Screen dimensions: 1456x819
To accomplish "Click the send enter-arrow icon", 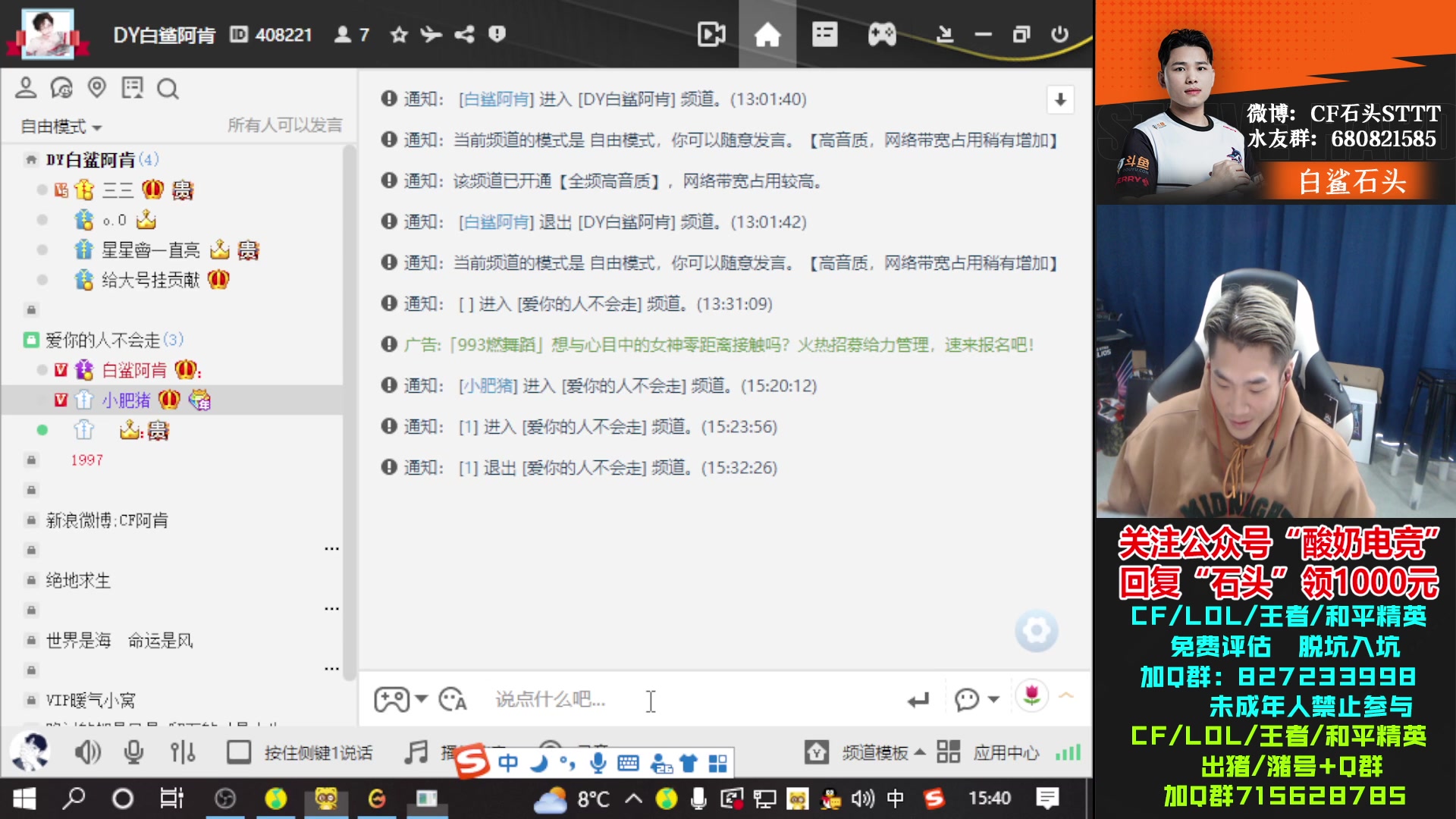I will tap(918, 700).
